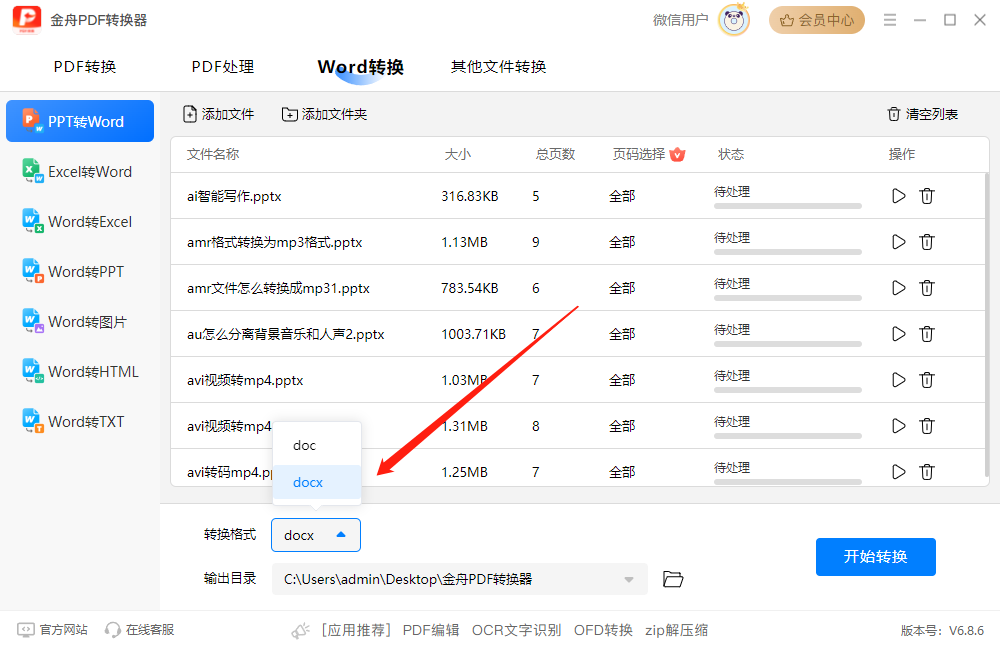Click the 应用推荐 megaphone icon

click(x=300, y=630)
